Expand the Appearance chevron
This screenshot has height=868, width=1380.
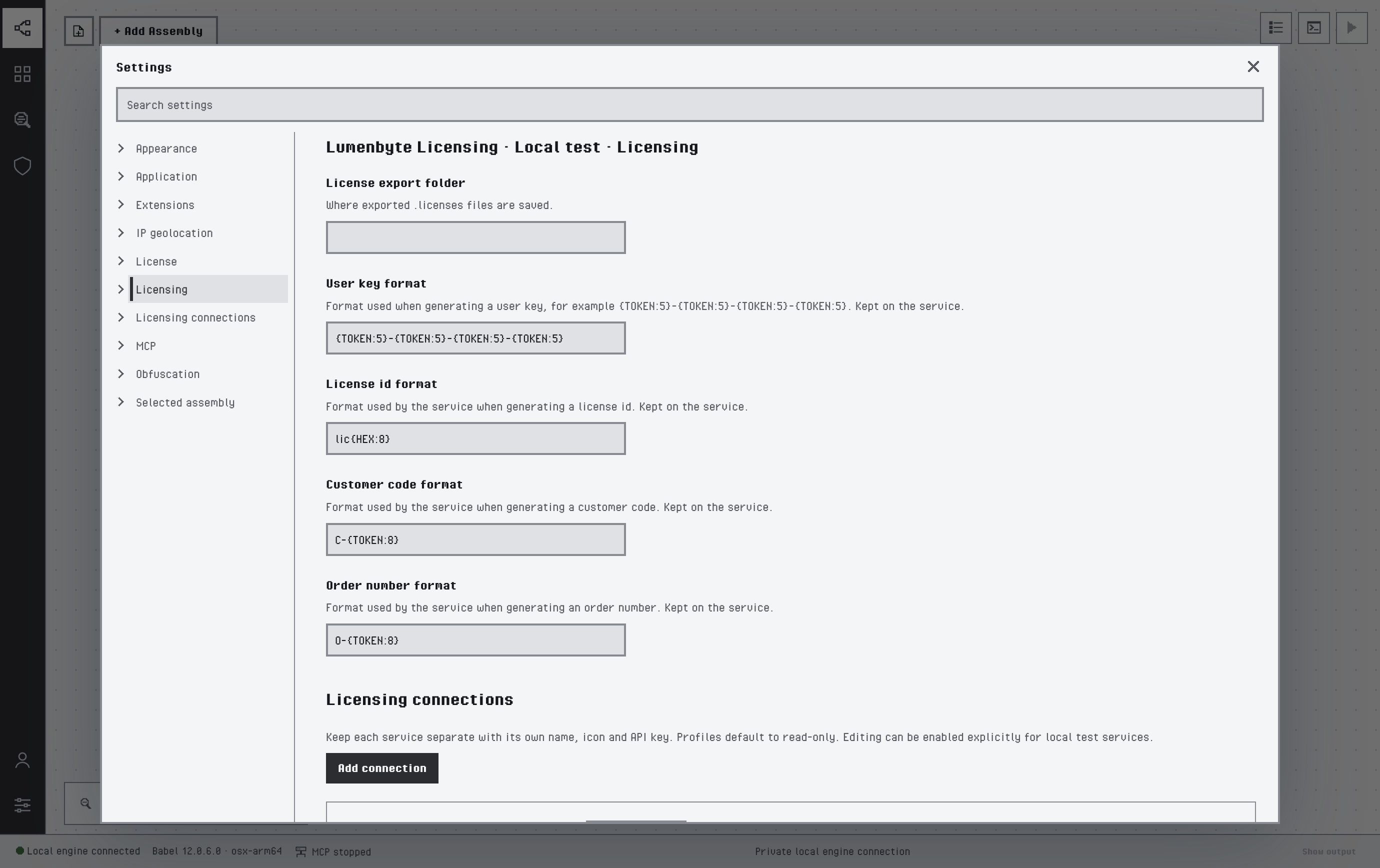coord(121,148)
